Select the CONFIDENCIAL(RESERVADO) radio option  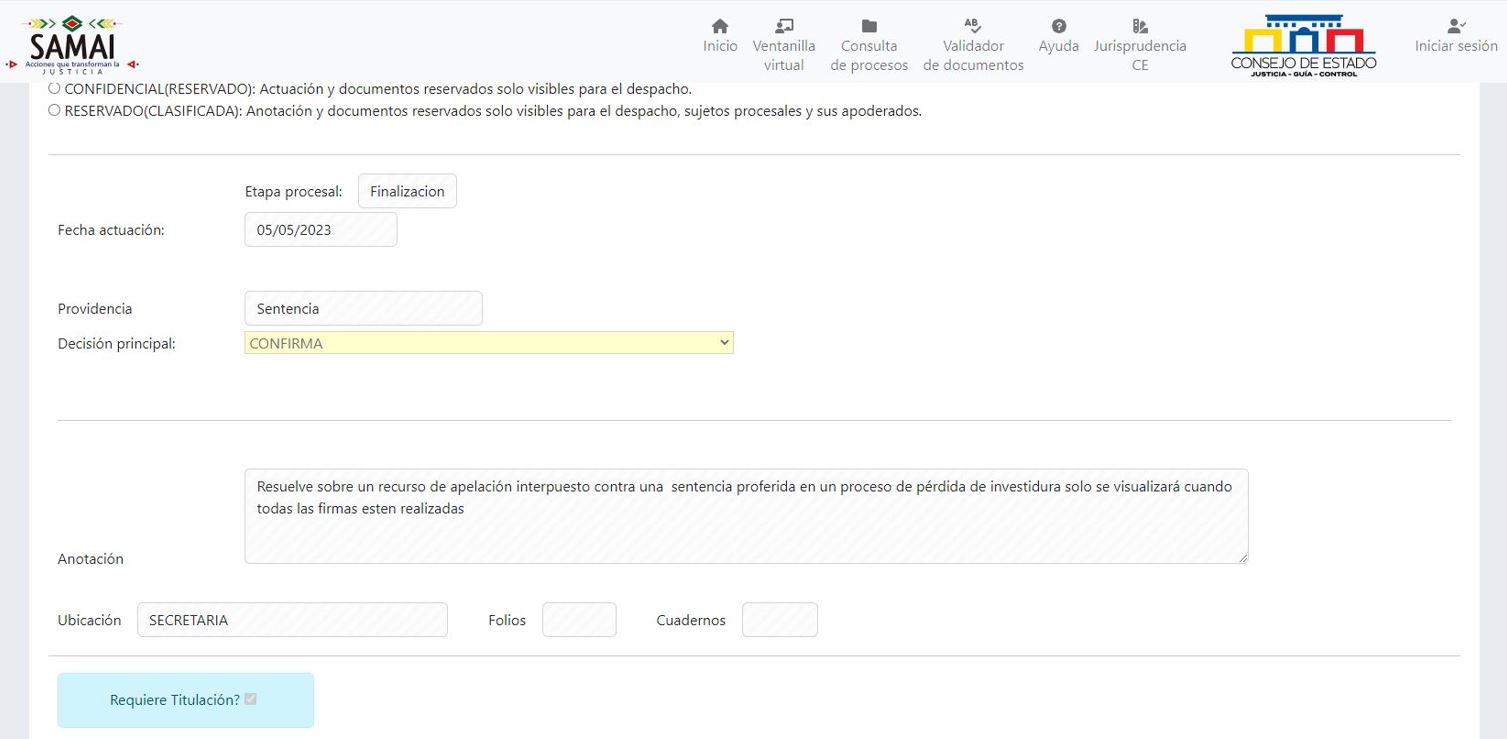54,89
